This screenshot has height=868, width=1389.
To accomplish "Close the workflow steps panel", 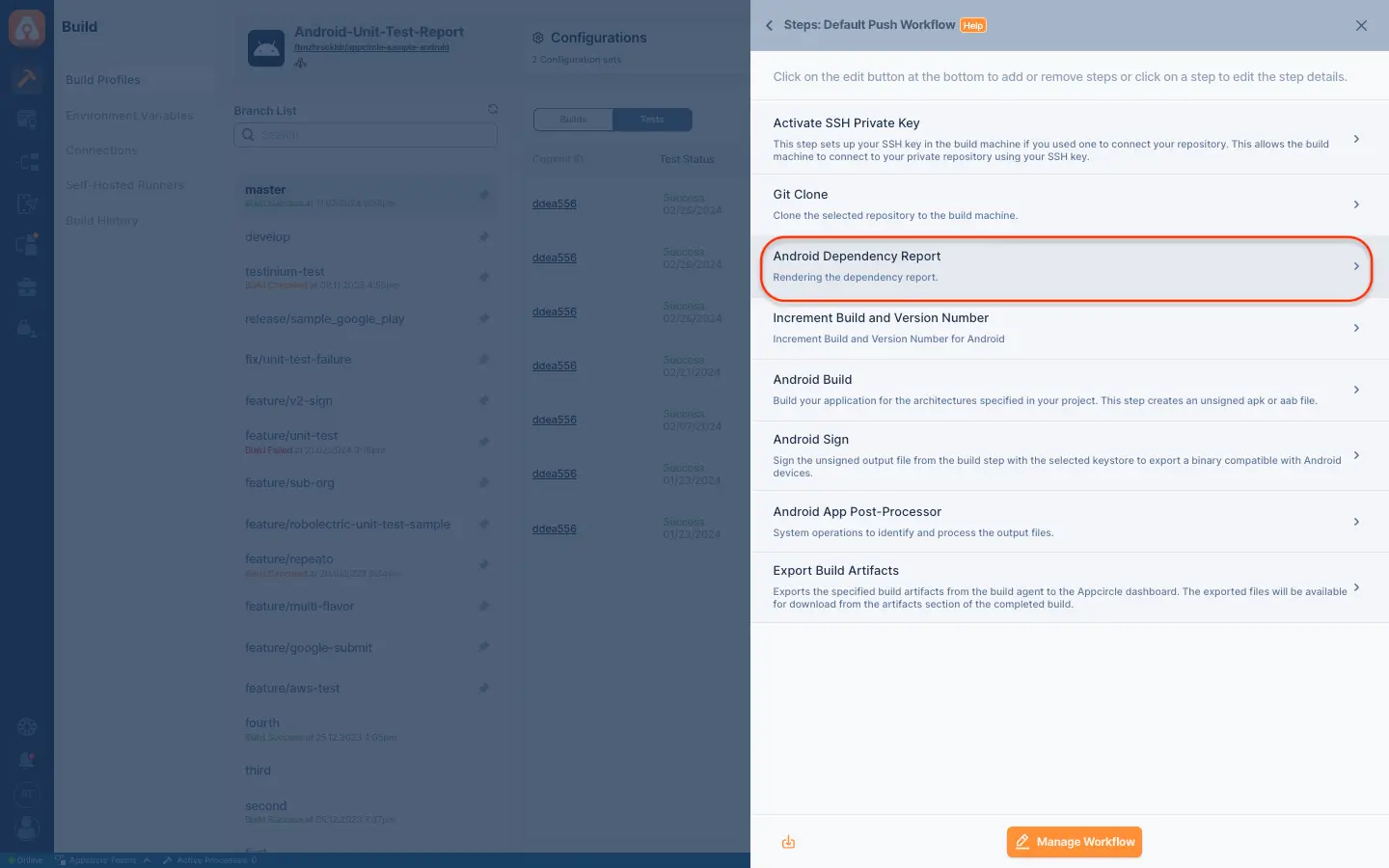I will tap(1361, 26).
